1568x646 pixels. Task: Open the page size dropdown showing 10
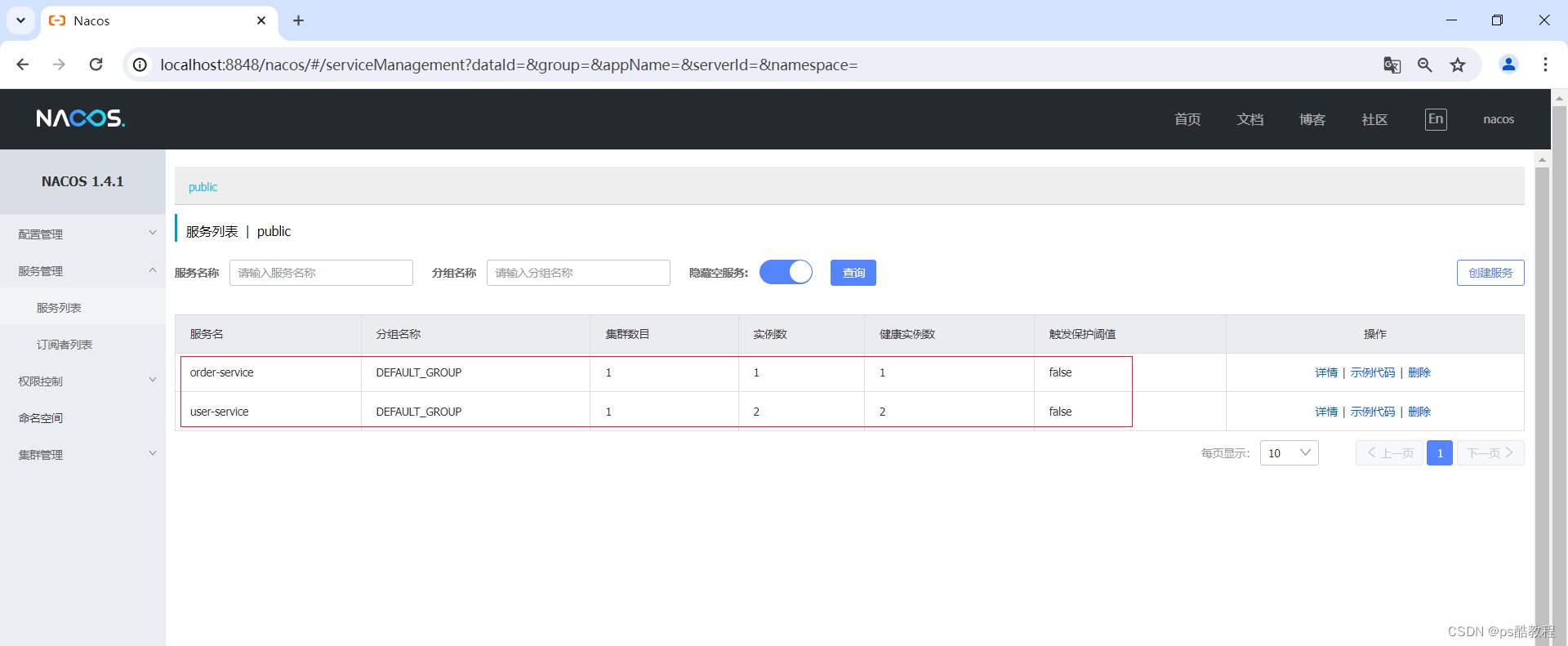pos(1289,453)
